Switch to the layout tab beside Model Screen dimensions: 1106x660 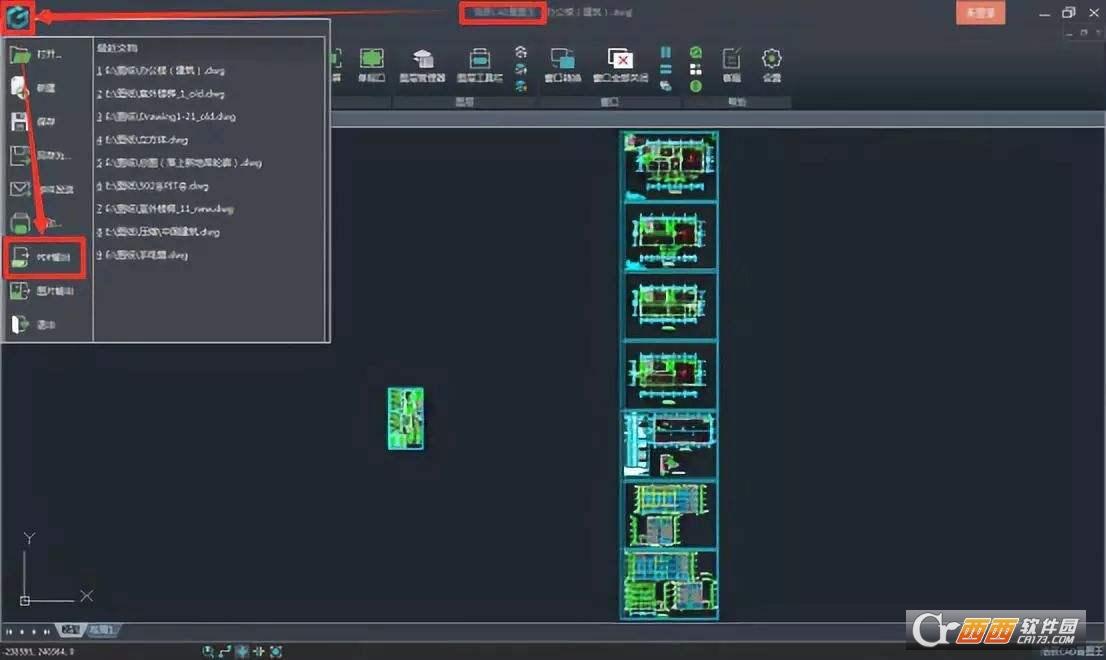pyautogui.click(x=101, y=630)
